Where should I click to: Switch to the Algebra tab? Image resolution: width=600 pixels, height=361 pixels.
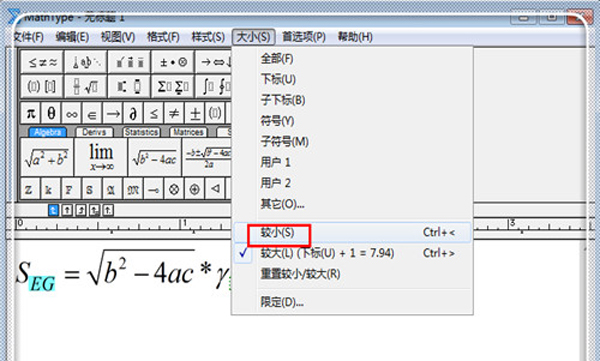coord(48,132)
